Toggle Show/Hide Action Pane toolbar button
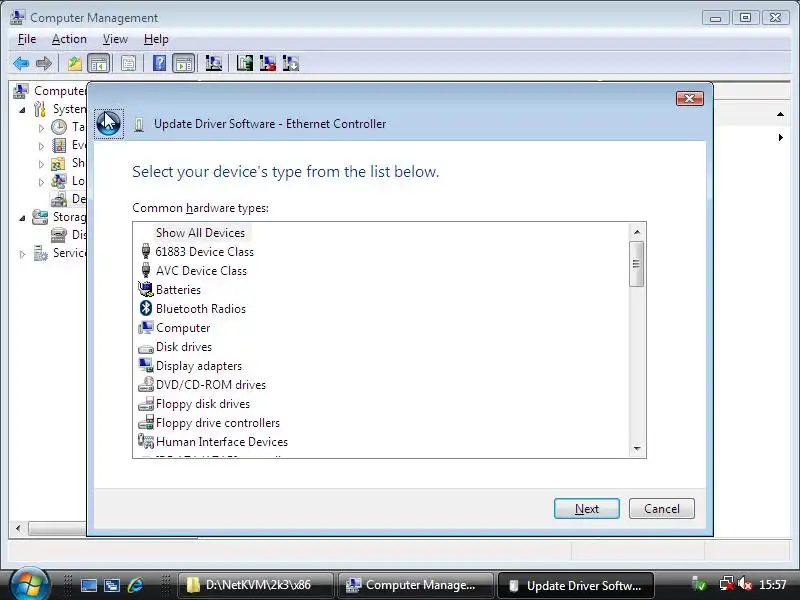Image resolution: width=800 pixels, height=600 pixels. (x=184, y=64)
